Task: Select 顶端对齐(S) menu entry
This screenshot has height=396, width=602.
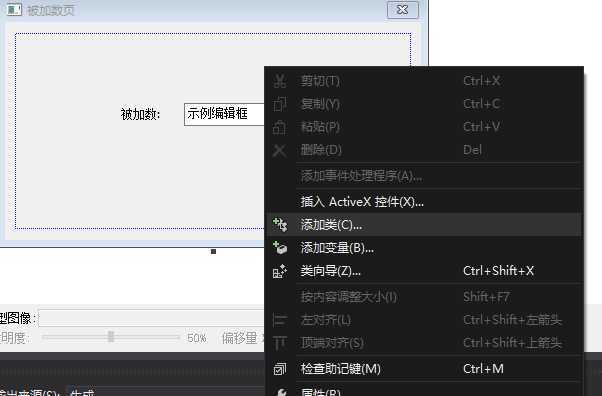Action: tap(424, 343)
